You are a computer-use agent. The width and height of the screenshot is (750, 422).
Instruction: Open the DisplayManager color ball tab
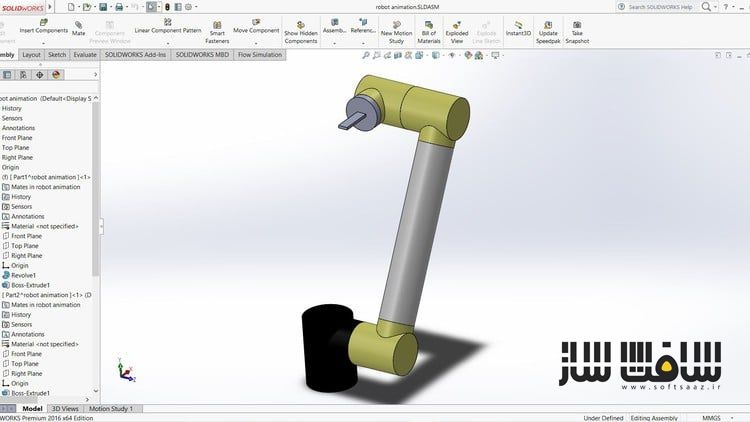[56, 75]
